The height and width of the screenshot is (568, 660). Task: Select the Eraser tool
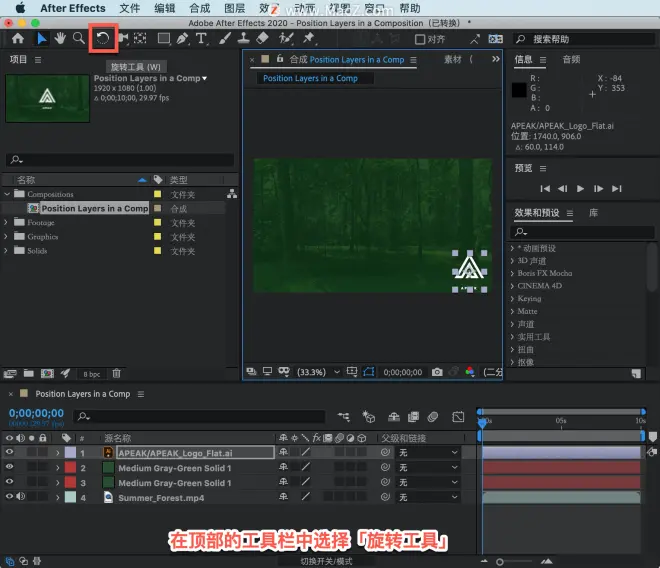coord(262,39)
